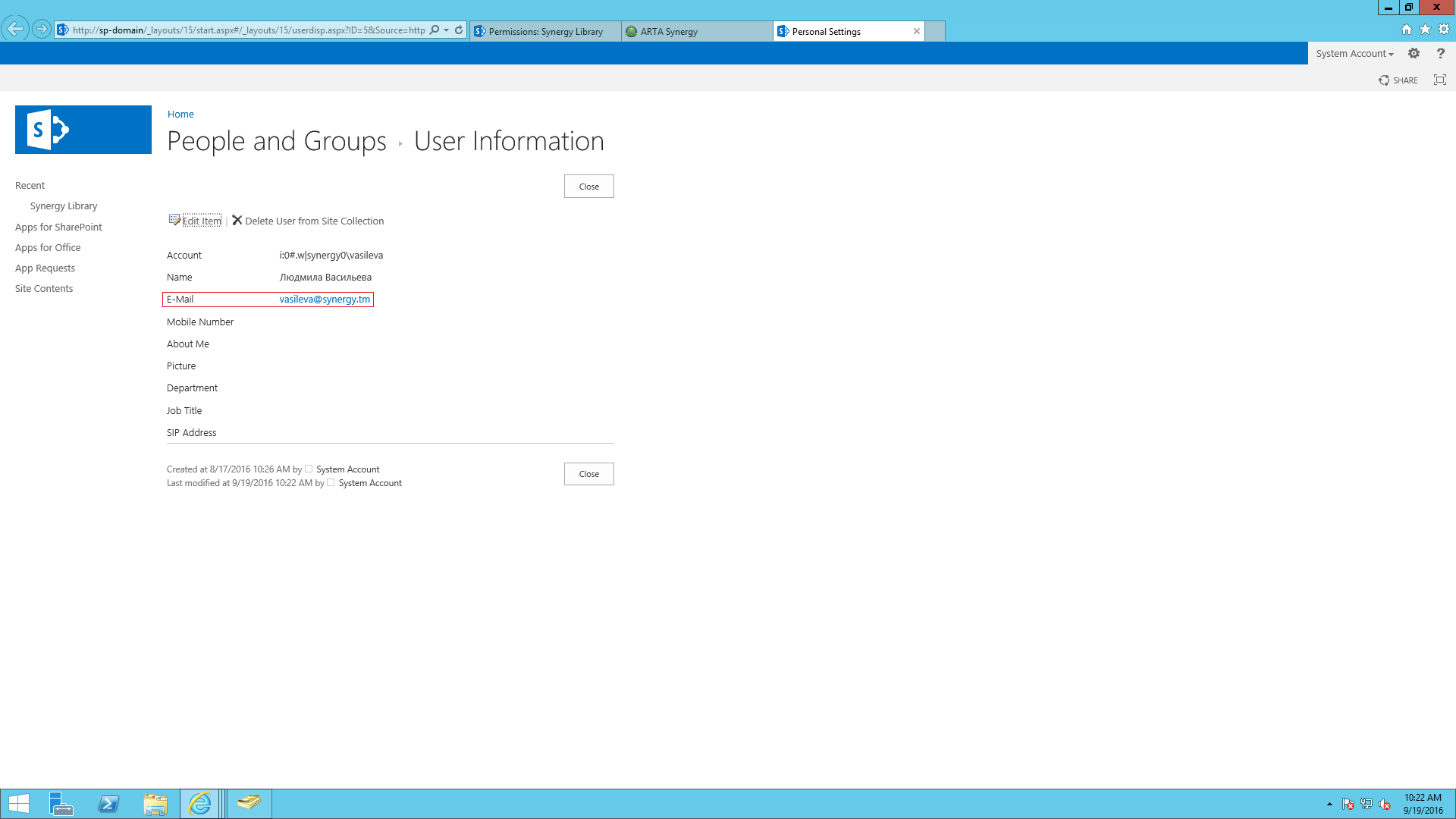Click the browser Forward arrow button
This screenshot has height=819, width=1456.
point(42,30)
